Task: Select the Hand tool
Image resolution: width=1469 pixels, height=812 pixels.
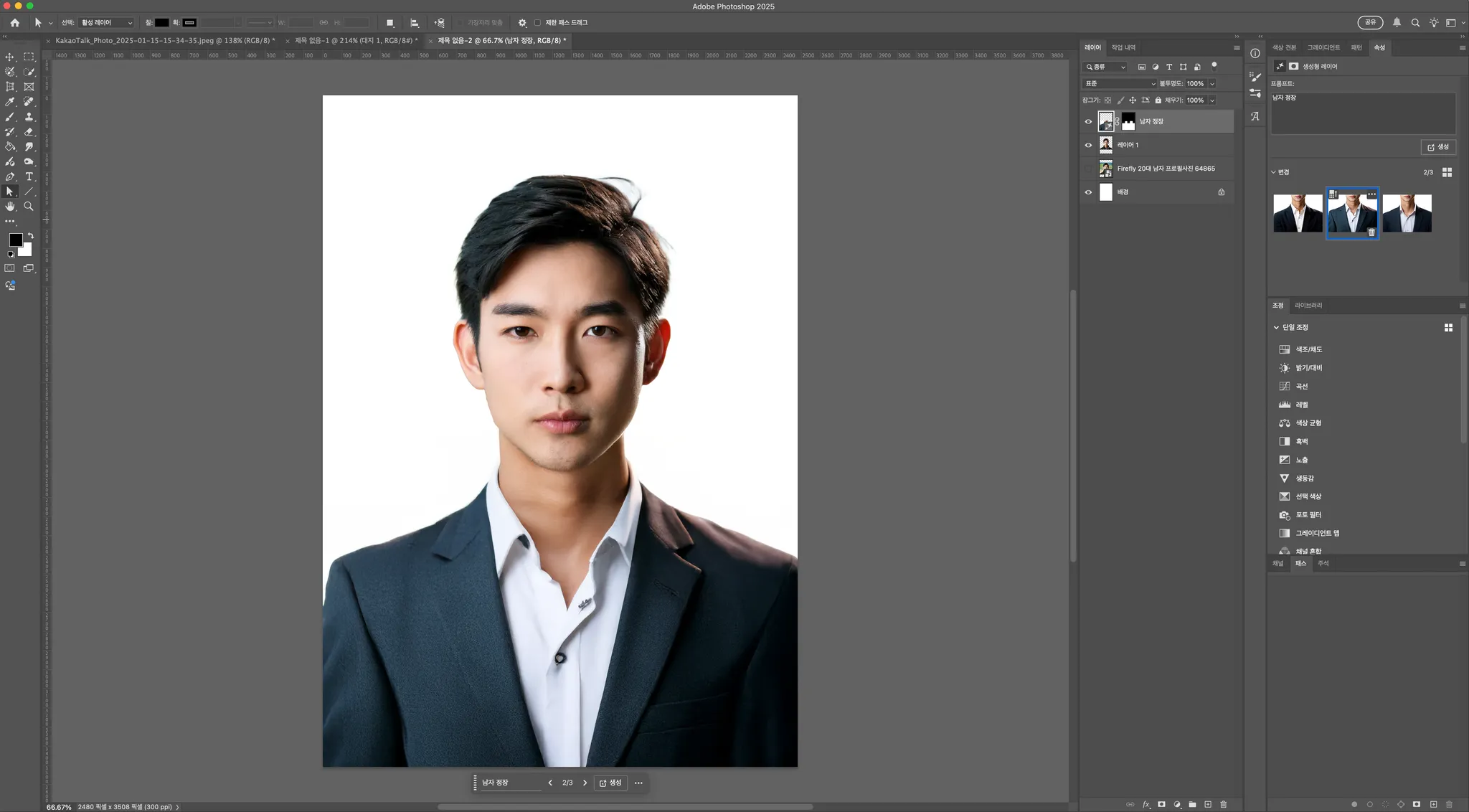Action: [10, 207]
